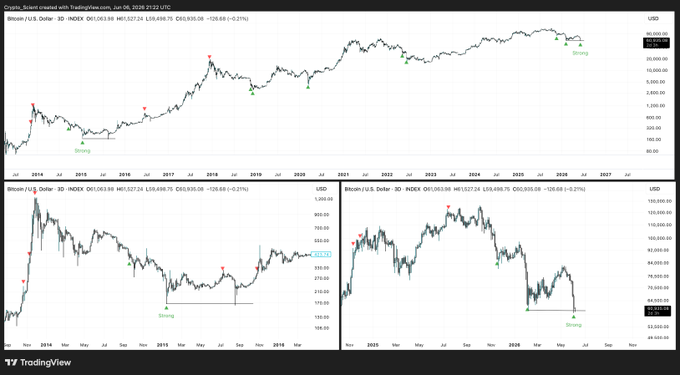Select the 'Strong' label near 2026 on long-term chart
Viewport: 680px width, 375px height.
click(580, 53)
